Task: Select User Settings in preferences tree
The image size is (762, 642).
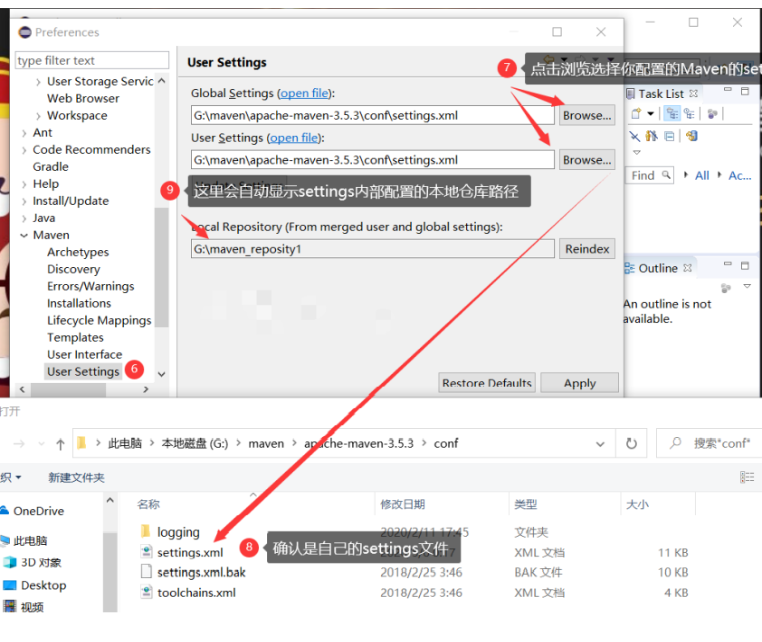Action: [83, 372]
